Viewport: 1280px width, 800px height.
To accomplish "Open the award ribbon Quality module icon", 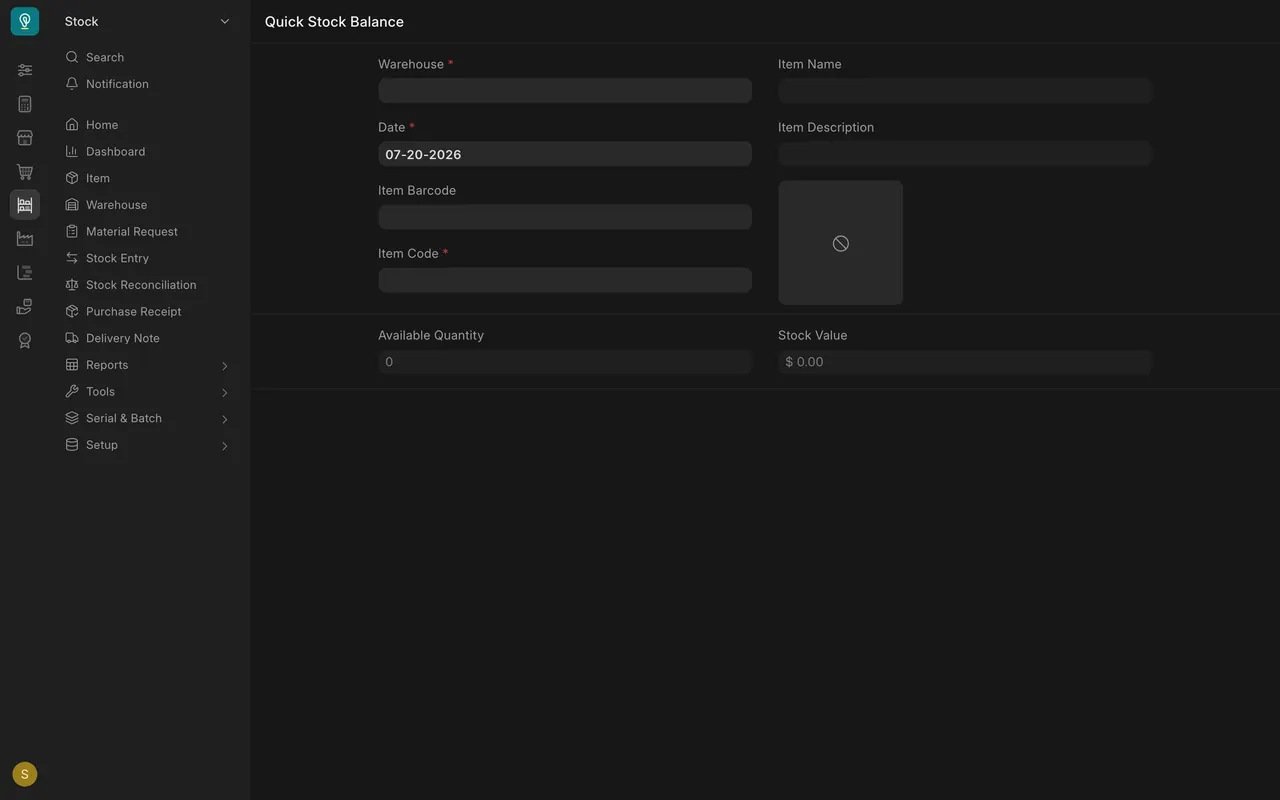I will click(25, 341).
